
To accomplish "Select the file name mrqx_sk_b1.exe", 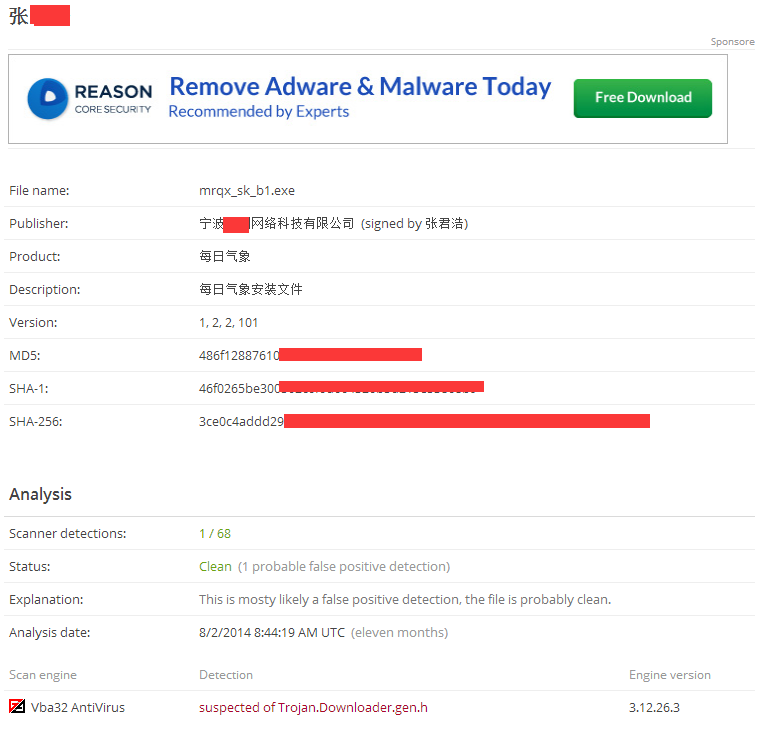I will coord(247,191).
